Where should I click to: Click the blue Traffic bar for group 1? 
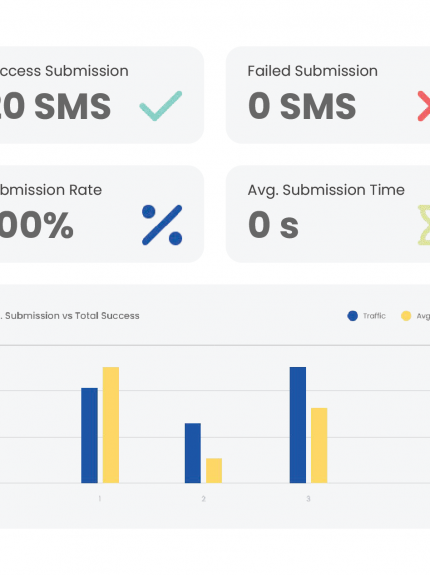pyautogui.click(x=89, y=435)
